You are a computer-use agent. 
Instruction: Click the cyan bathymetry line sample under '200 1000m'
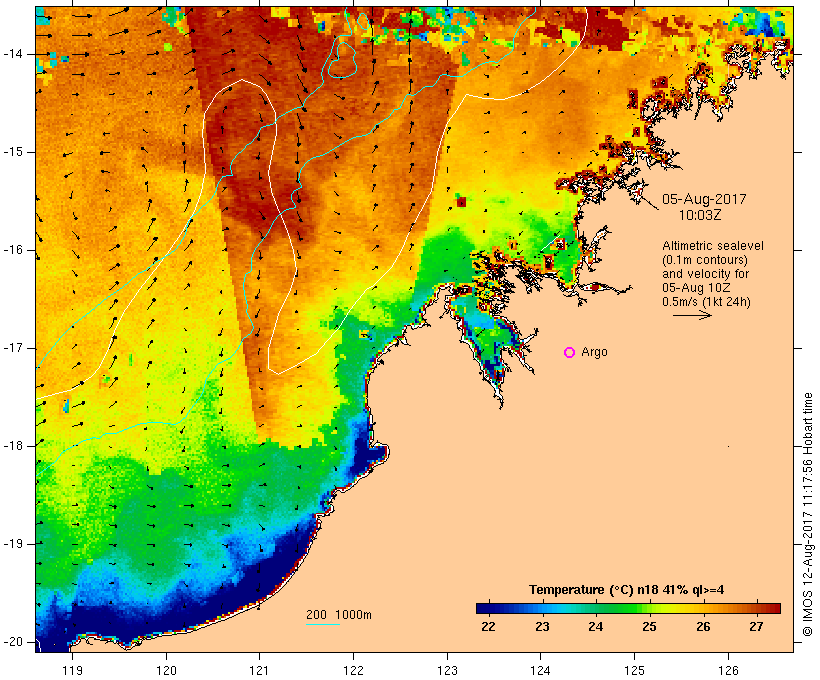pyautogui.click(x=323, y=624)
